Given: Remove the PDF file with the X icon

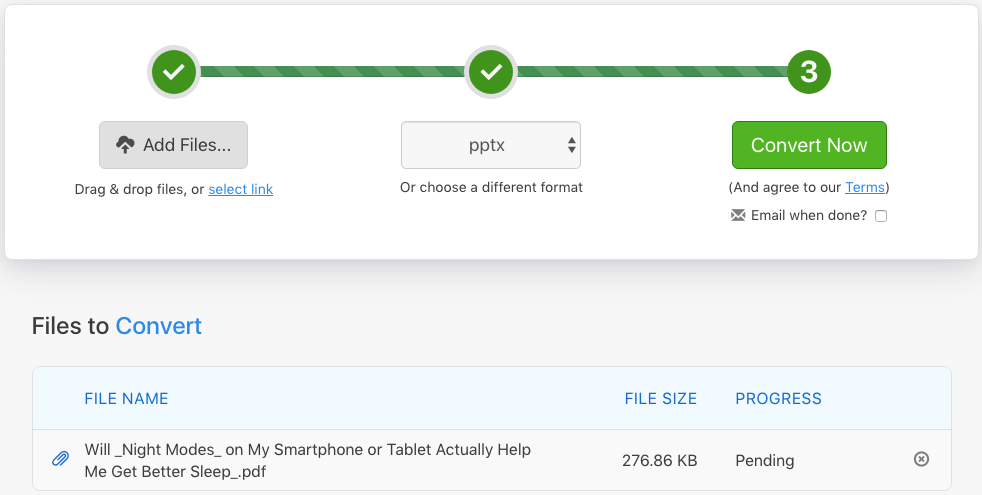Looking at the screenshot, I should coord(922,459).
